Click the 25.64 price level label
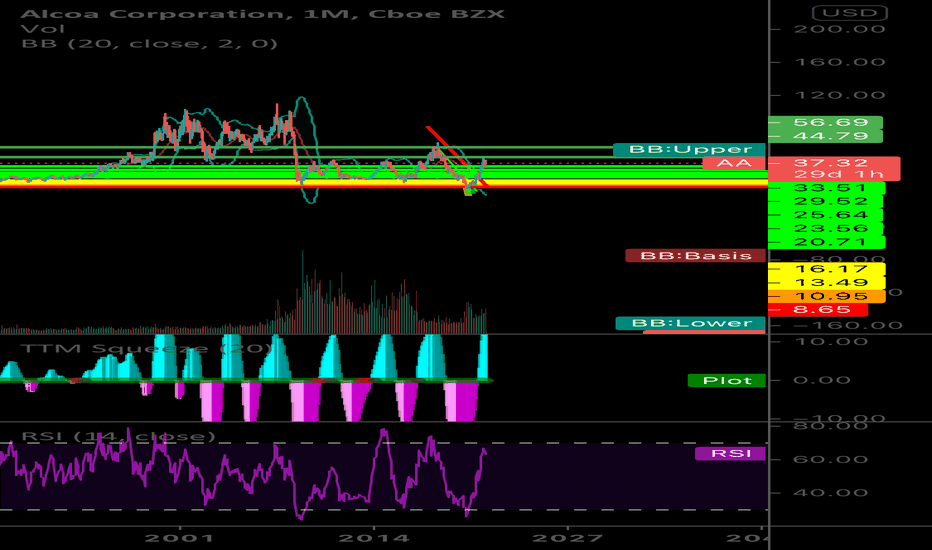The height and width of the screenshot is (550, 932). (826, 215)
